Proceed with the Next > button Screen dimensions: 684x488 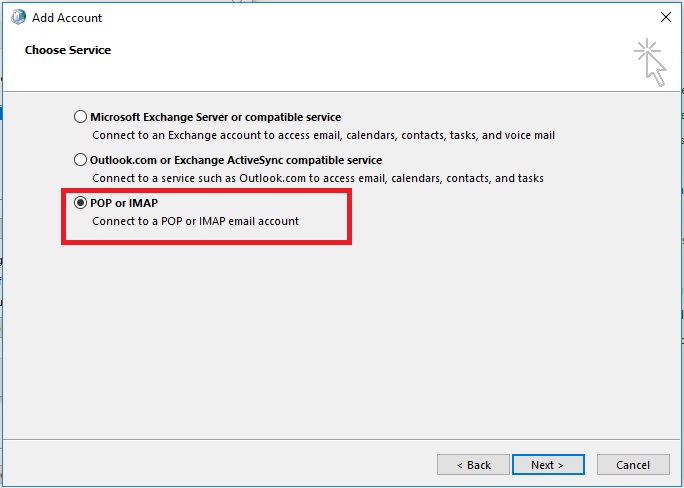tap(548, 465)
